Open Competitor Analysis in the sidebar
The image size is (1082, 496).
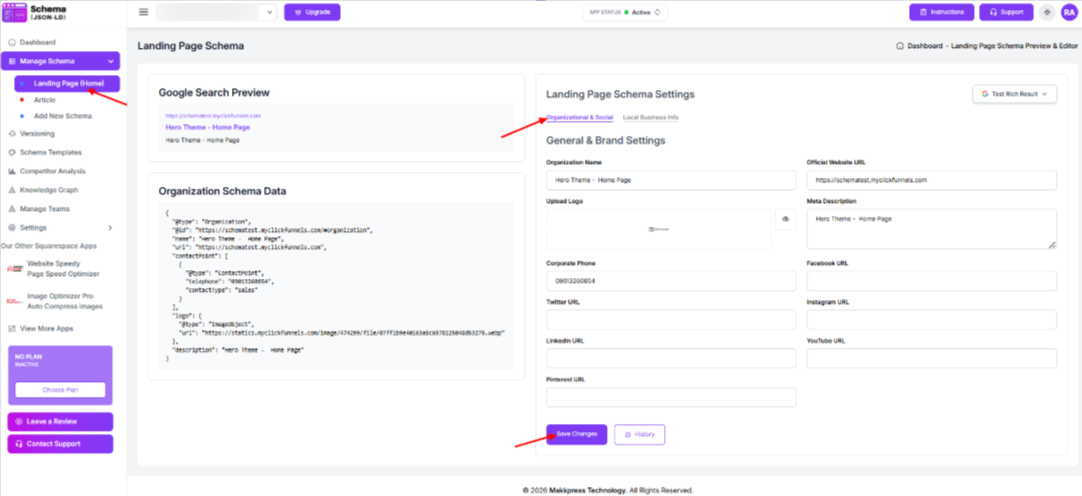pos(52,171)
